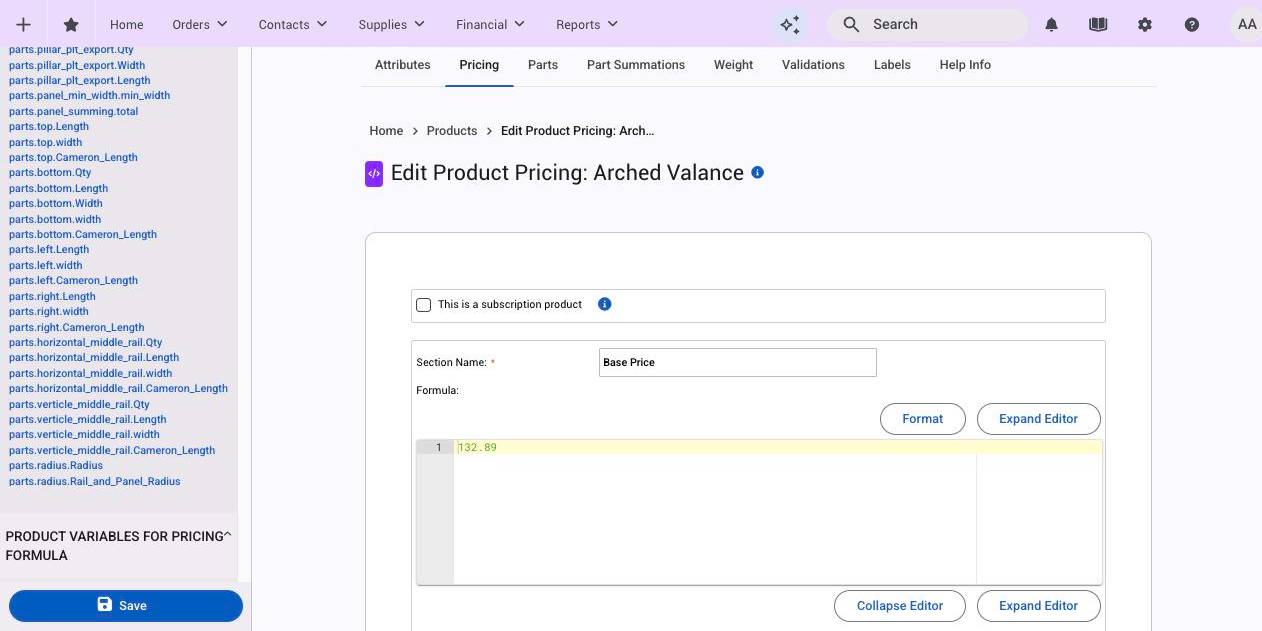This screenshot has width=1262, height=631.
Task: Click the info icon beside Arched Valance title
Action: pyautogui.click(x=757, y=172)
